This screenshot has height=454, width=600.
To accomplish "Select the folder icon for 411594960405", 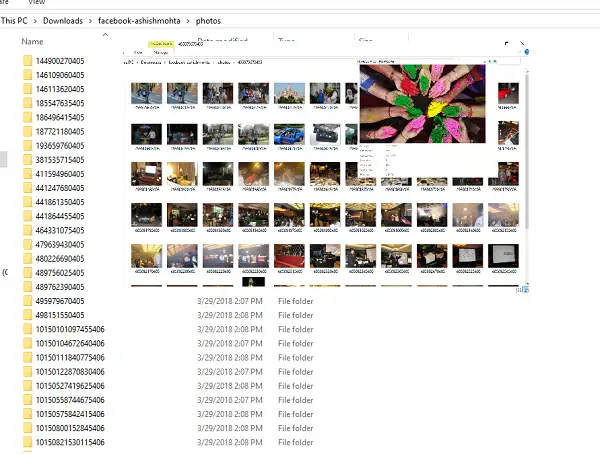I will [x=28, y=174].
